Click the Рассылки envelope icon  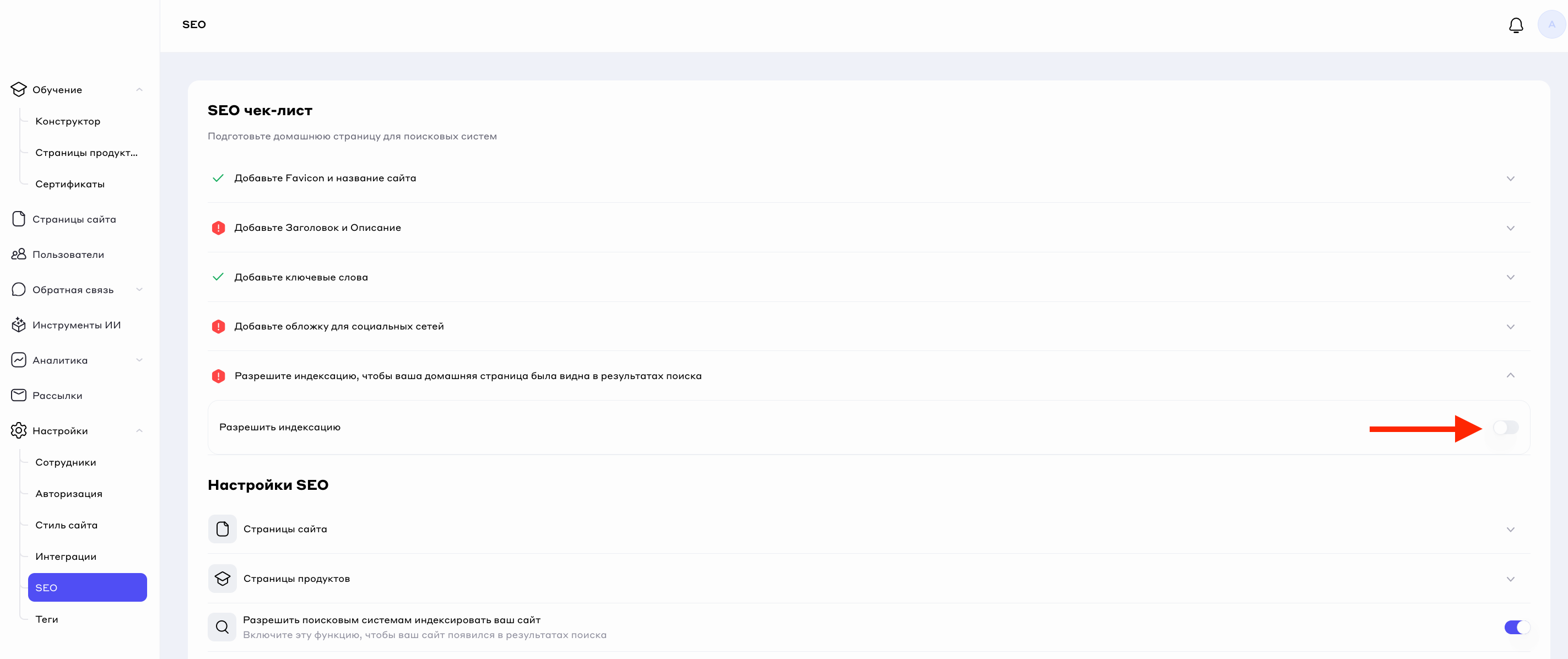tap(19, 396)
